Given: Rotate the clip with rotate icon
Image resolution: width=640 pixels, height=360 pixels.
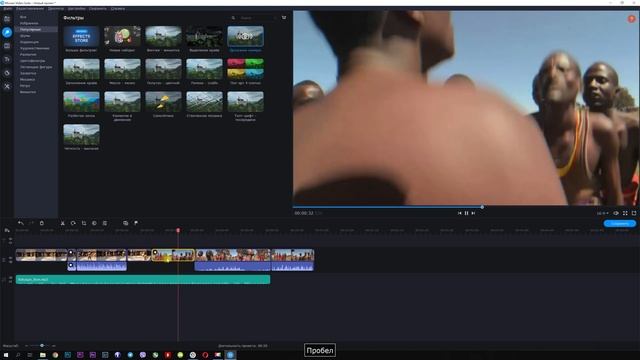Looking at the screenshot, I should 73,223.
